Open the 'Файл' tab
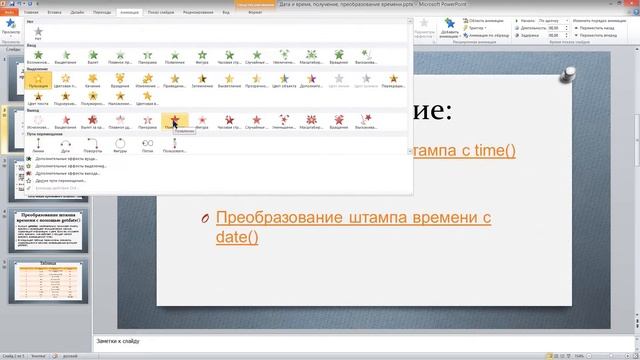Image resolution: width=640 pixels, height=360 pixels. 9,12
